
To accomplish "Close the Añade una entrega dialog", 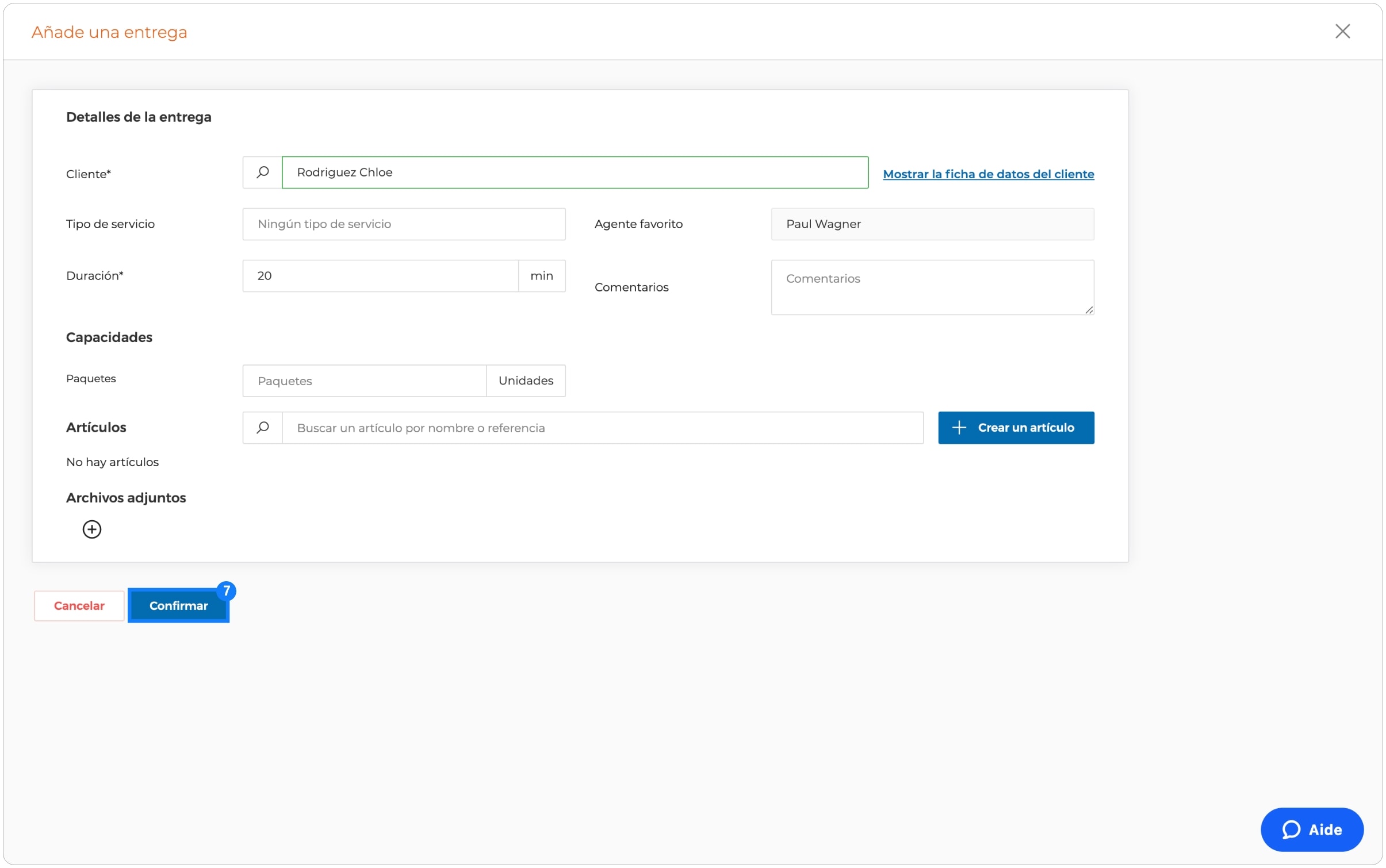I will 1342,31.
